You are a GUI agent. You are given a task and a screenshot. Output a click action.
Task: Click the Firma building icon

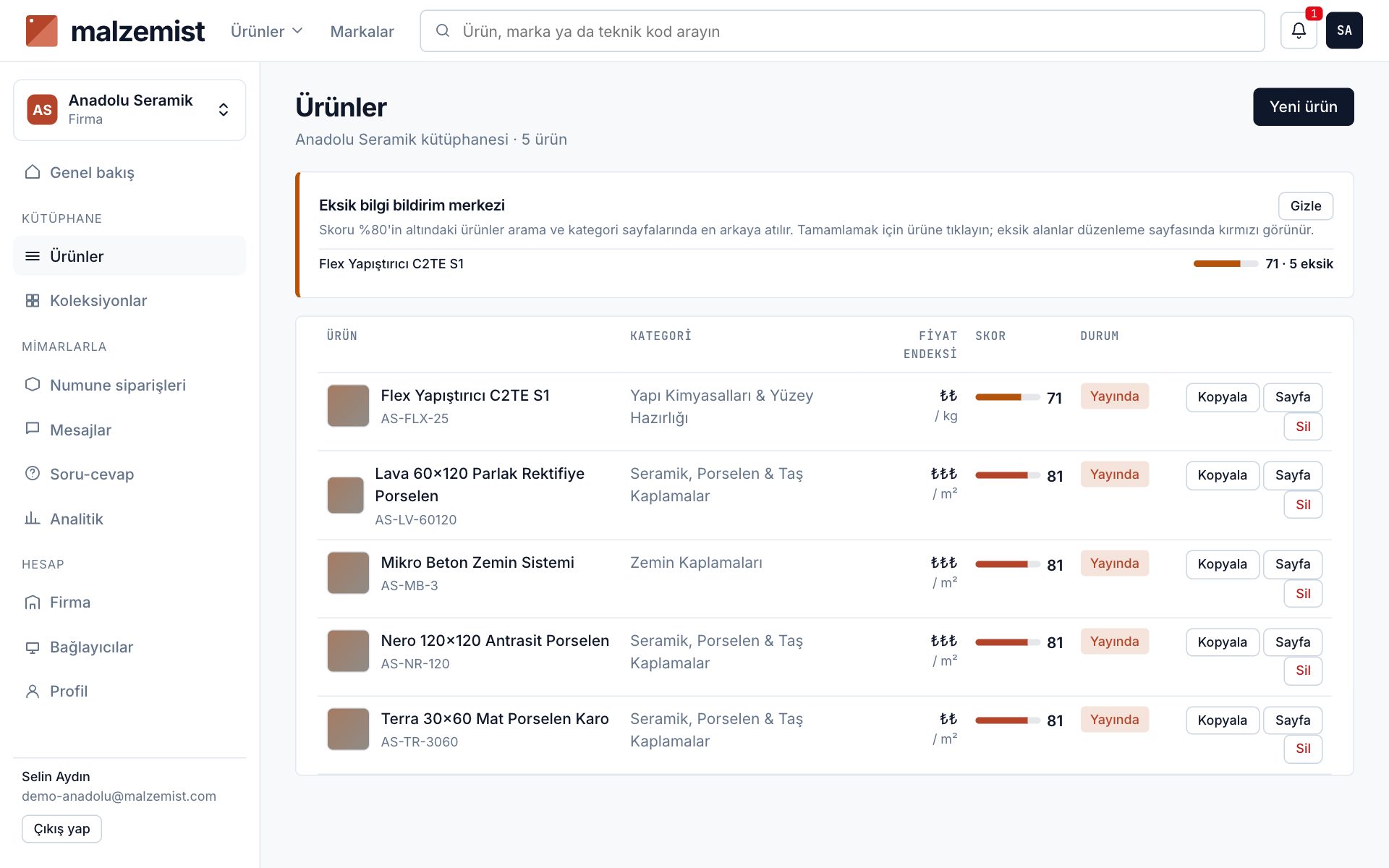click(33, 602)
